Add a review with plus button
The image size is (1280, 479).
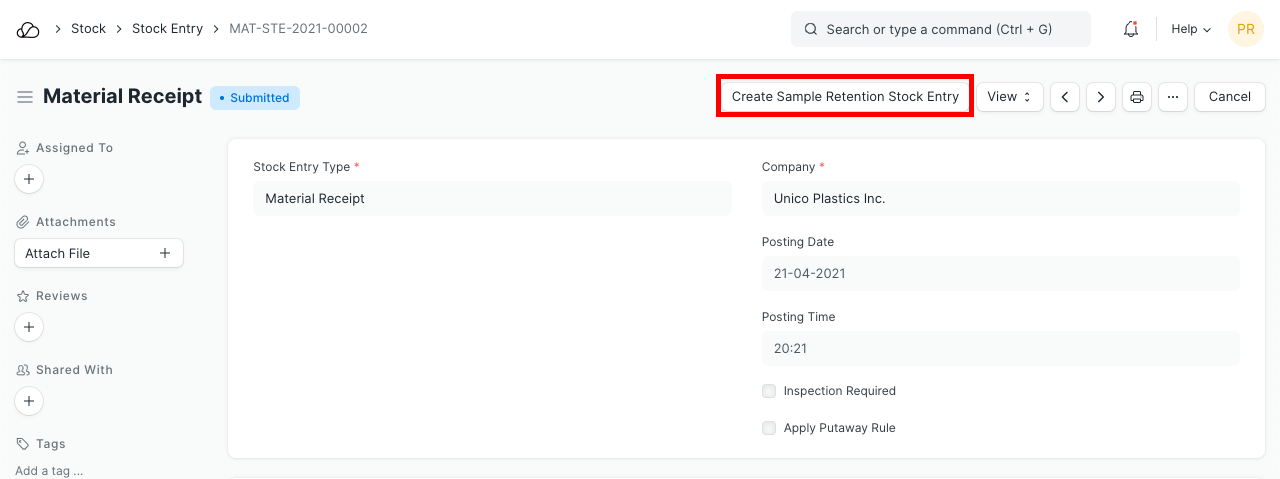[29, 327]
